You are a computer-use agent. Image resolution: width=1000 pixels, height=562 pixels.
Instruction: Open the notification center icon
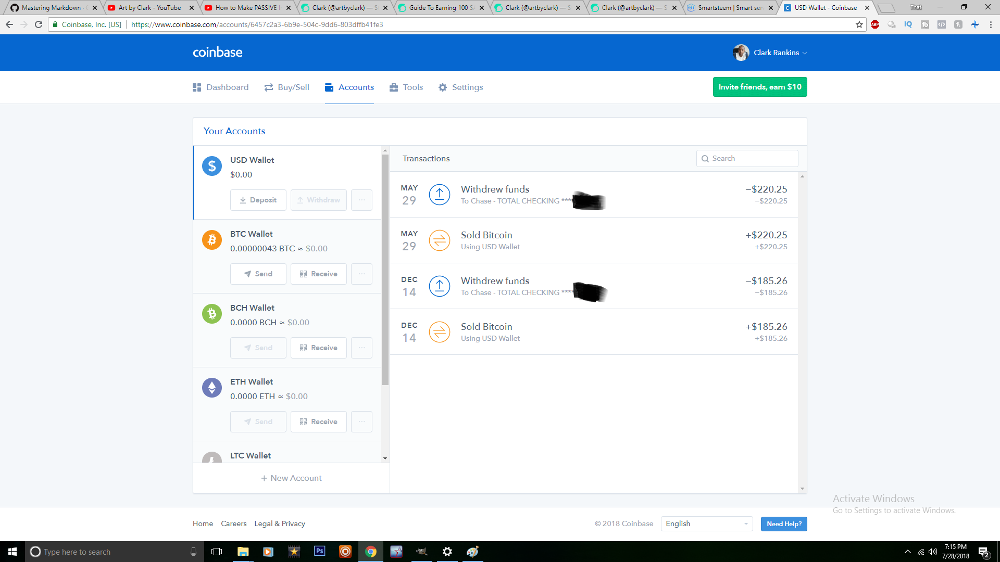(984, 552)
